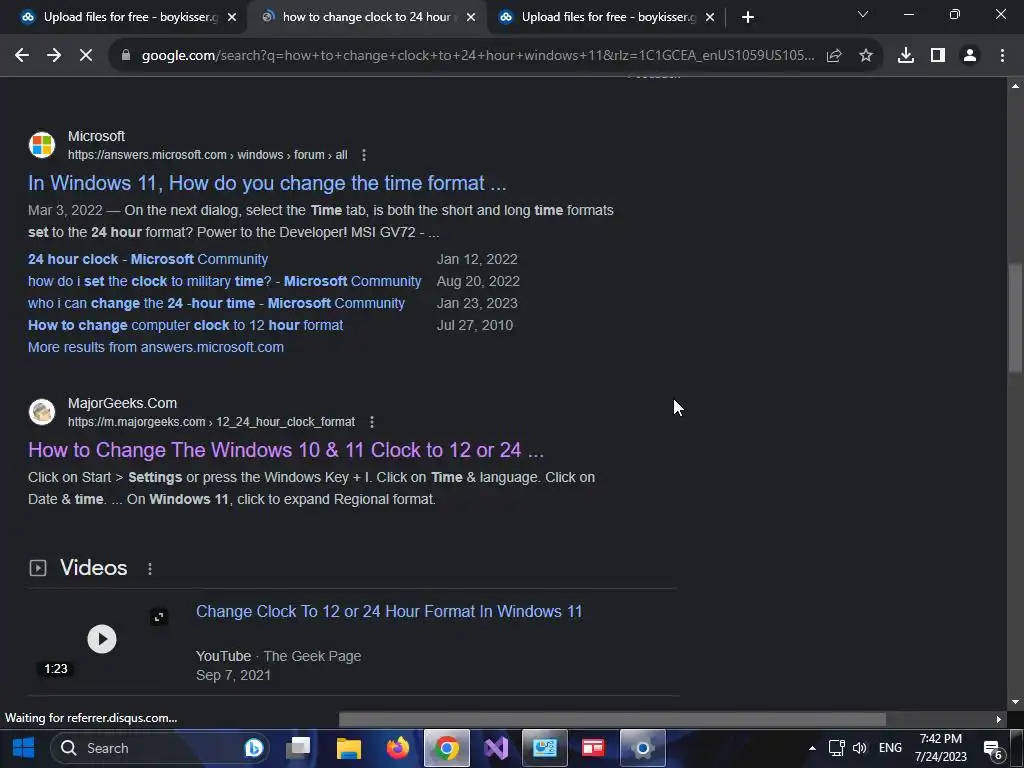Viewport: 1024px width, 768px height.
Task: Open 'In Windows 11, How do you change the time format' result
Action: [x=267, y=183]
